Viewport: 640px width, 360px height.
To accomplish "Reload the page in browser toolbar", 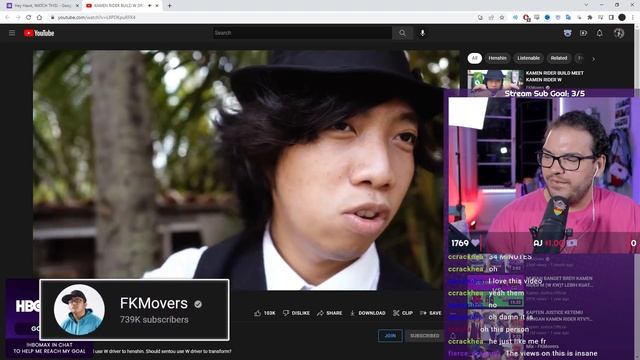I will point(29,18).
